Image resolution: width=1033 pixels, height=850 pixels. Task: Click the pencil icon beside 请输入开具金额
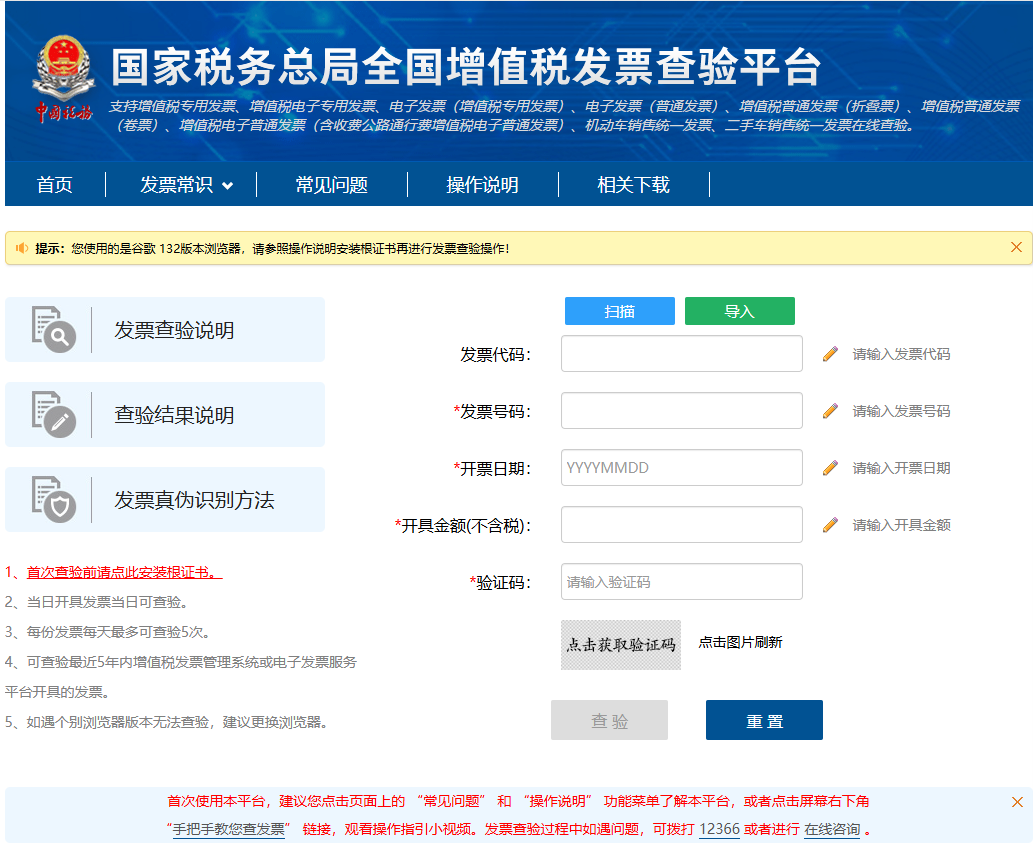(x=830, y=525)
